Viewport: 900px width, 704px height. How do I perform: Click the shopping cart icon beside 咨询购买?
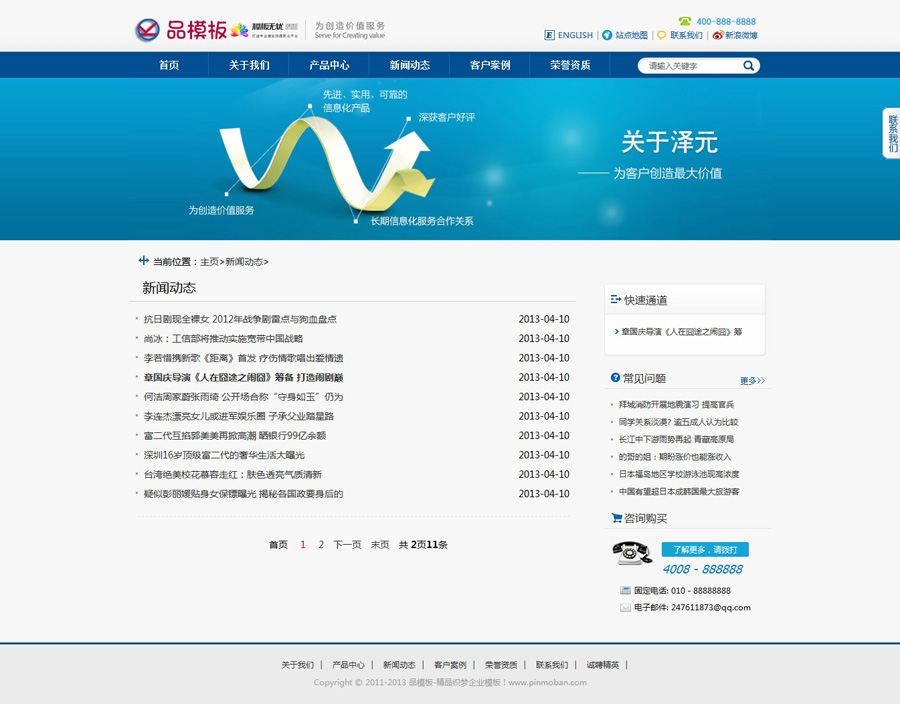[x=616, y=518]
